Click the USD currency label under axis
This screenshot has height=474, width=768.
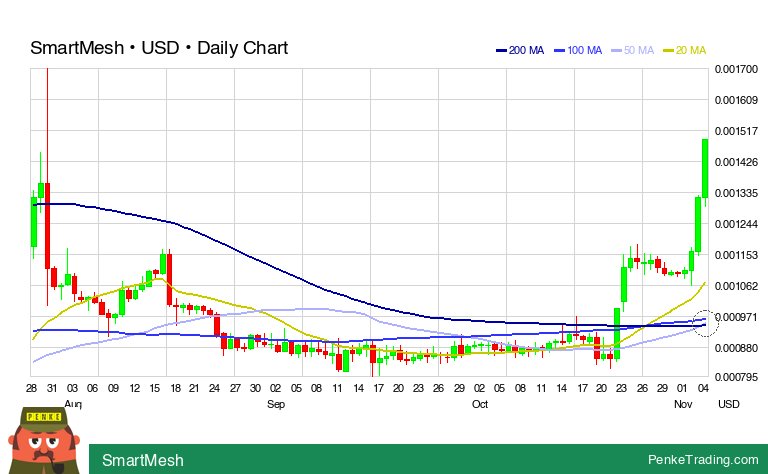point(728,404)
